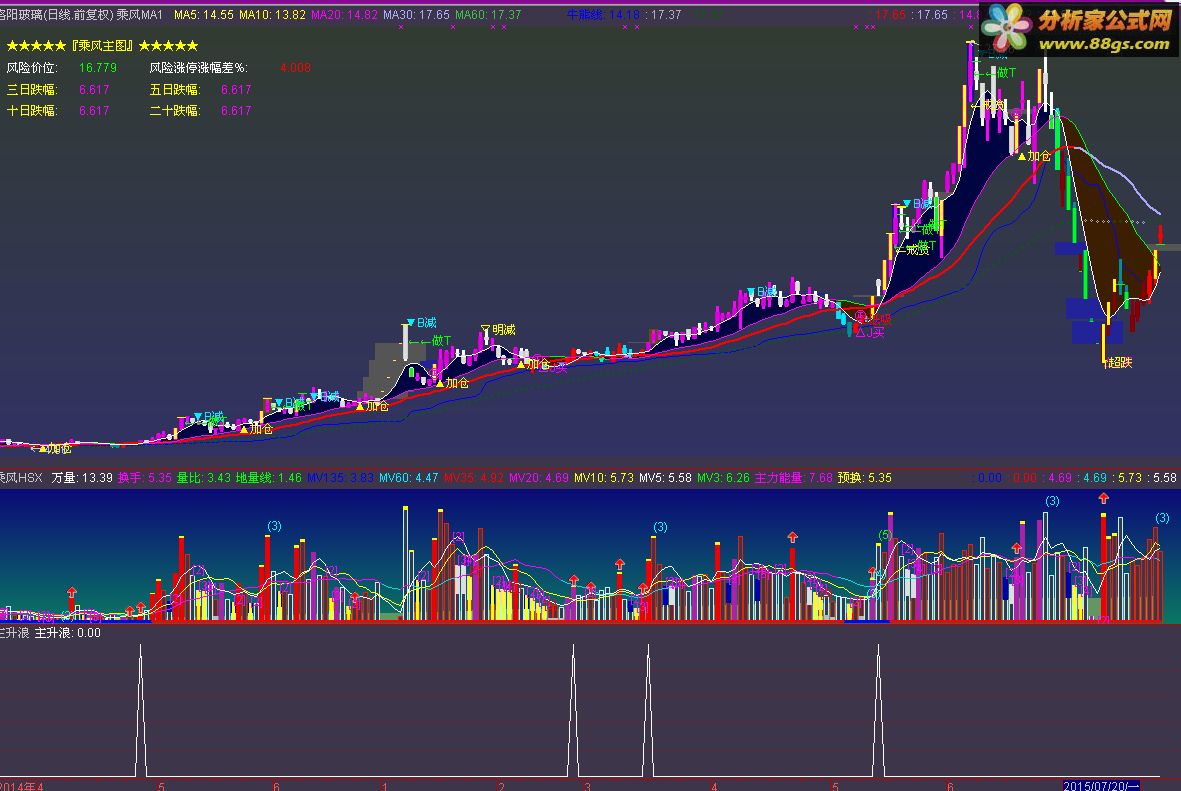The width and height of the screenshot is (1181, 791).
Task: Click the 乘风MA1 indicator name
Action: coord(139,14)
